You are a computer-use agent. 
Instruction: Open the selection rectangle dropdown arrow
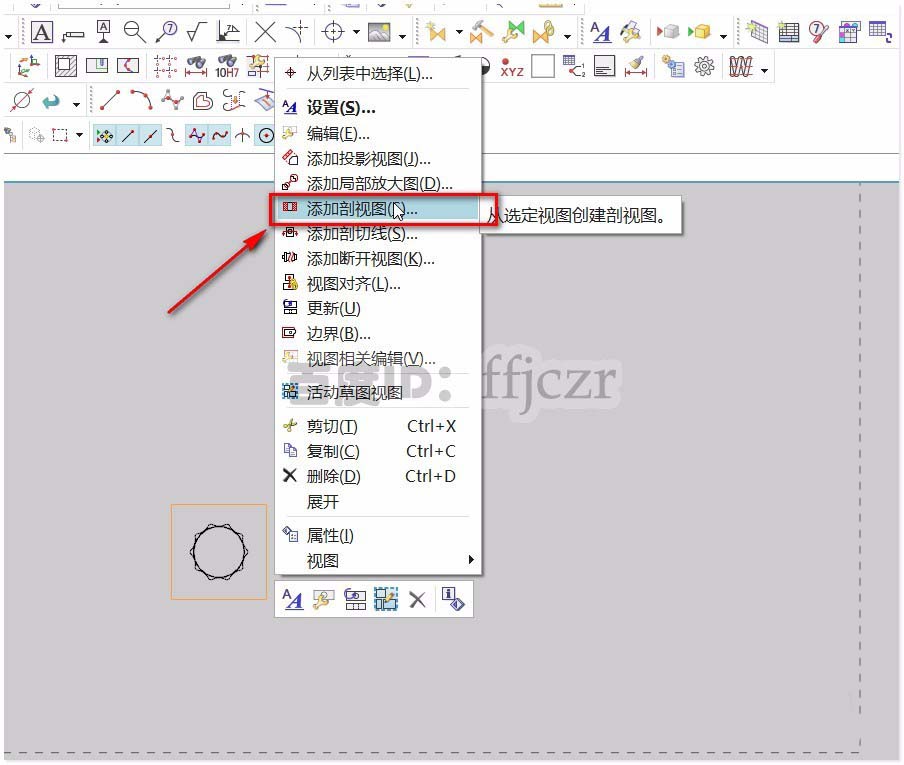(79, 135)
